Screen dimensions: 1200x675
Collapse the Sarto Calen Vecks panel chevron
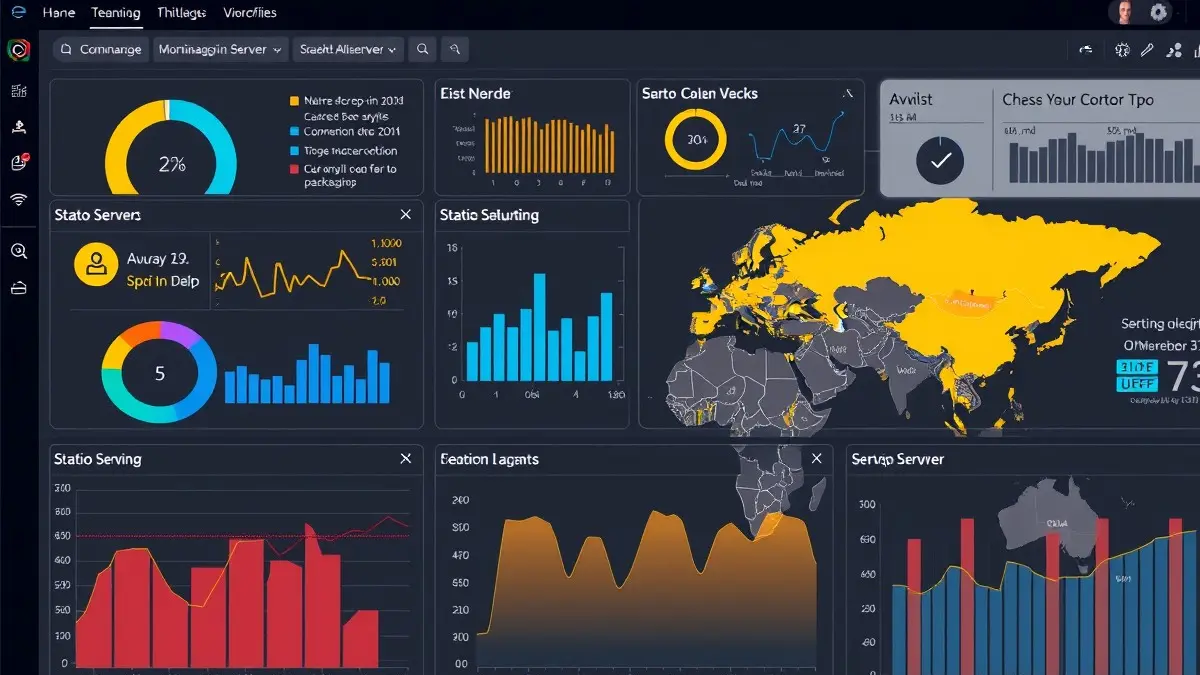click(x=848, y=94)
